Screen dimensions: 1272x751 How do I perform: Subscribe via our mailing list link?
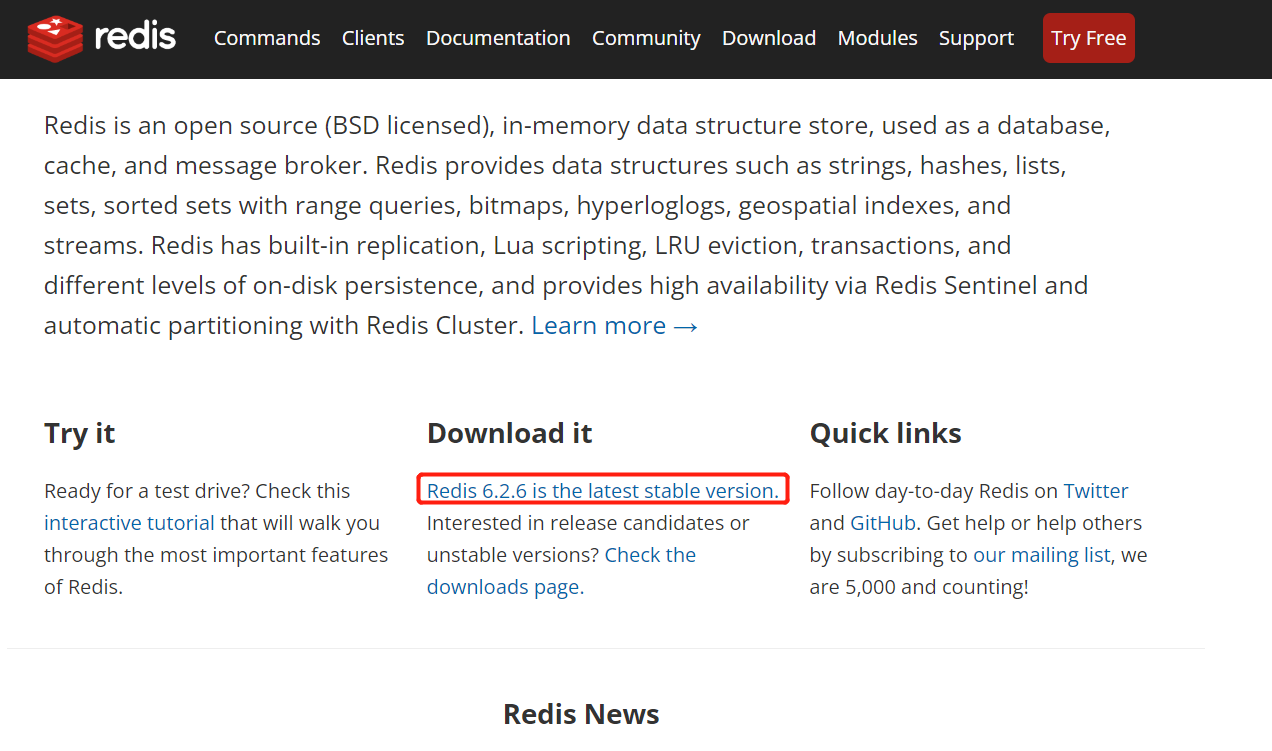pos(1041,555)
